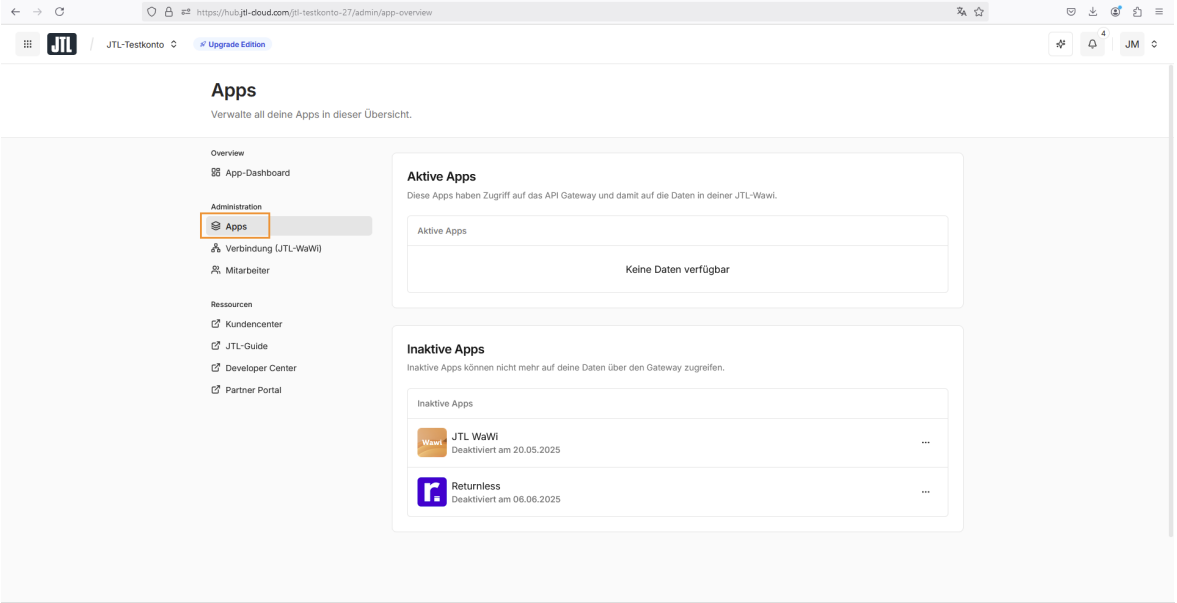Viewport: 1177px width, 603px height.
Task: Bookmark the page with the star icon
Action: 979,12
